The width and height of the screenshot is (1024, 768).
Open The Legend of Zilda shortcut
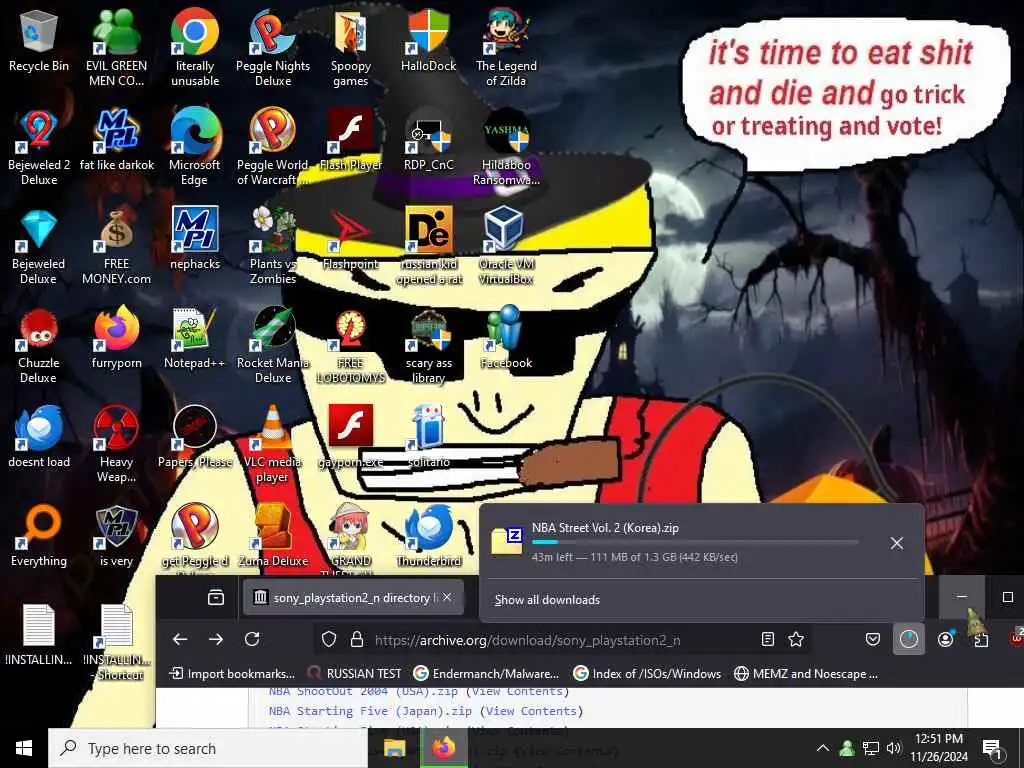(x=506, y=47)
